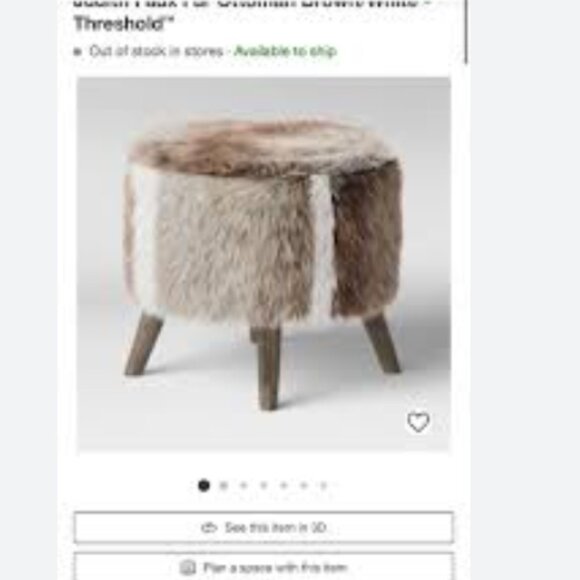Screen dimensions: 580x580
Task: Click Plan a space with this item
Action: (264, 566)
